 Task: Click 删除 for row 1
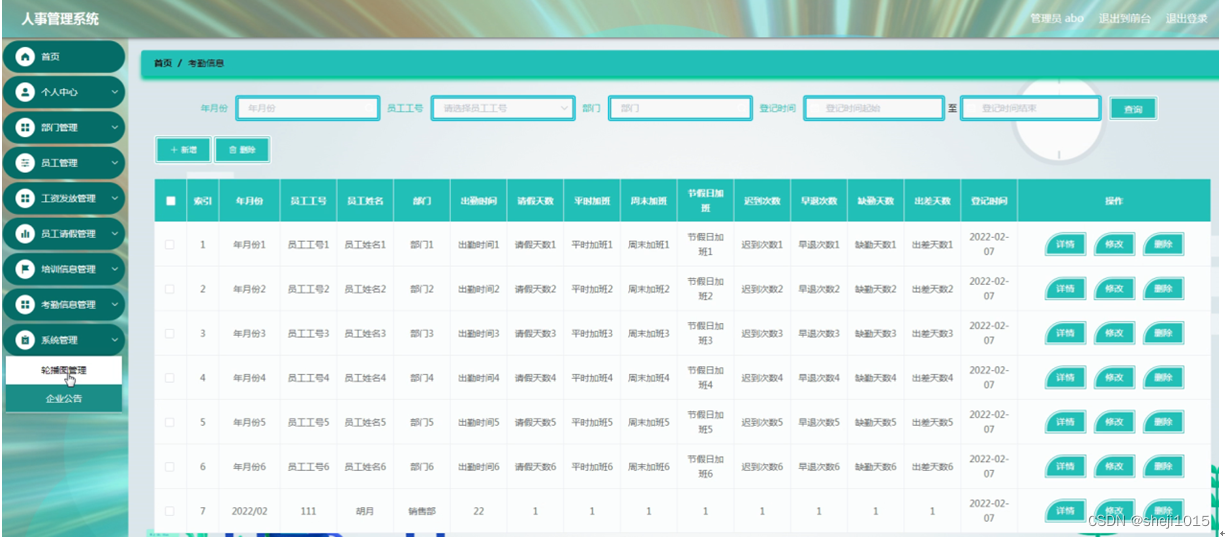click(1164, 245)
